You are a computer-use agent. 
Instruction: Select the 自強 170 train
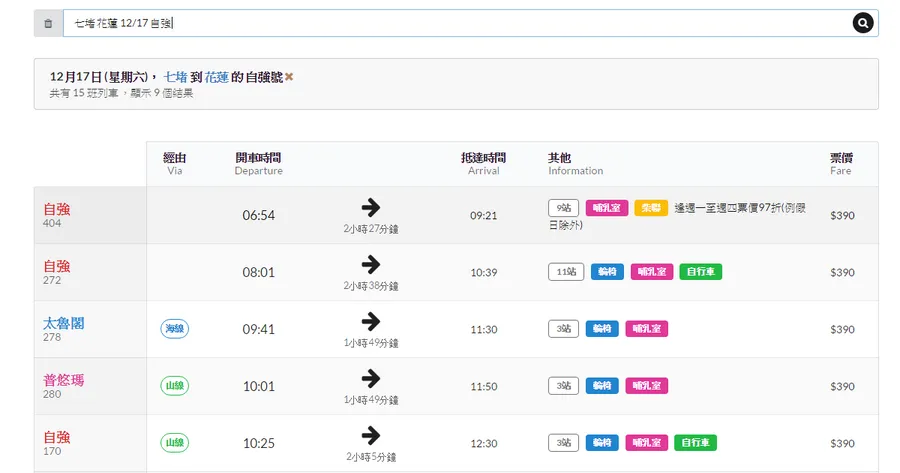tap(57, 437)
